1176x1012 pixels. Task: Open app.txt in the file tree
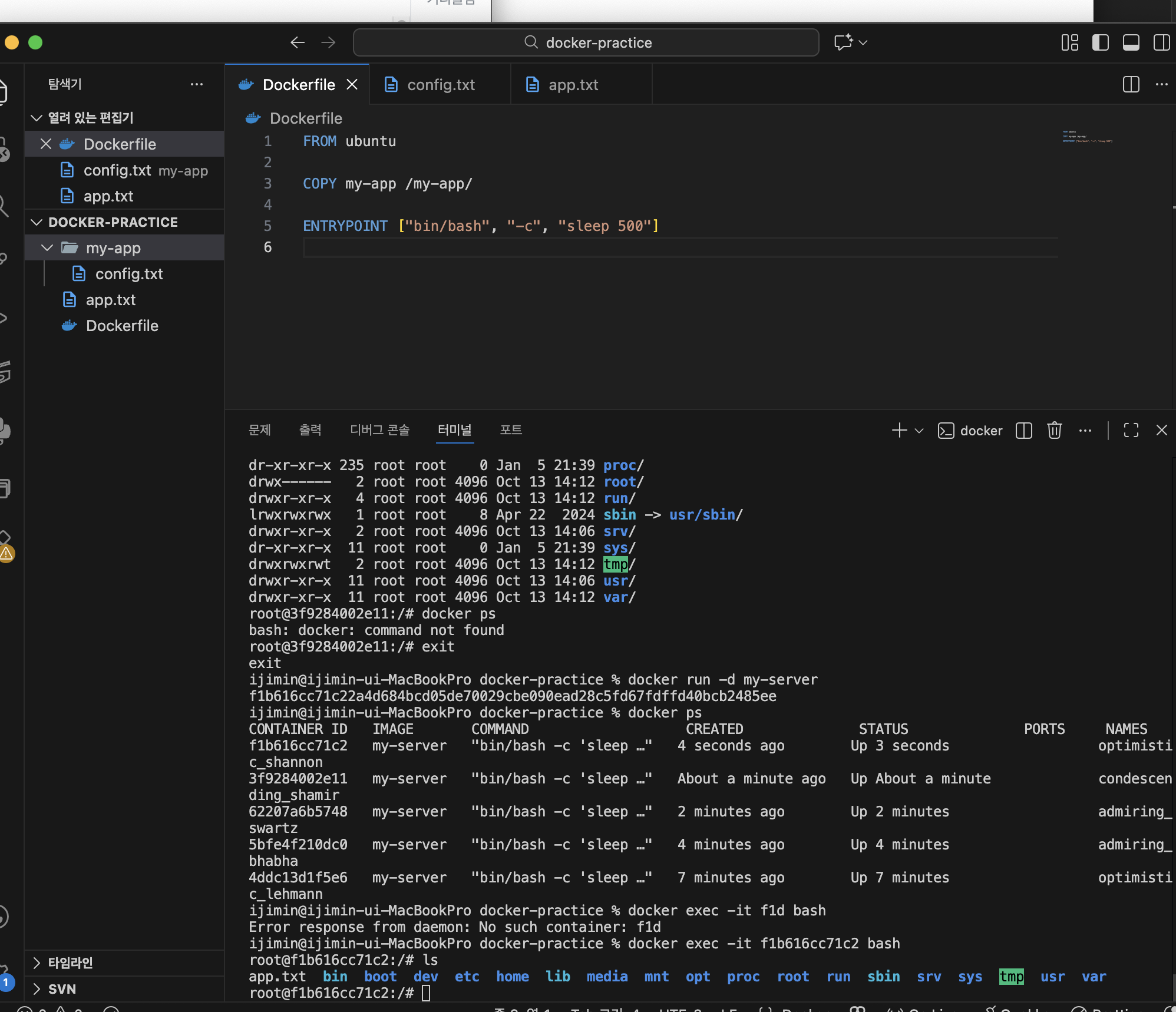click(x=110, y=300)
